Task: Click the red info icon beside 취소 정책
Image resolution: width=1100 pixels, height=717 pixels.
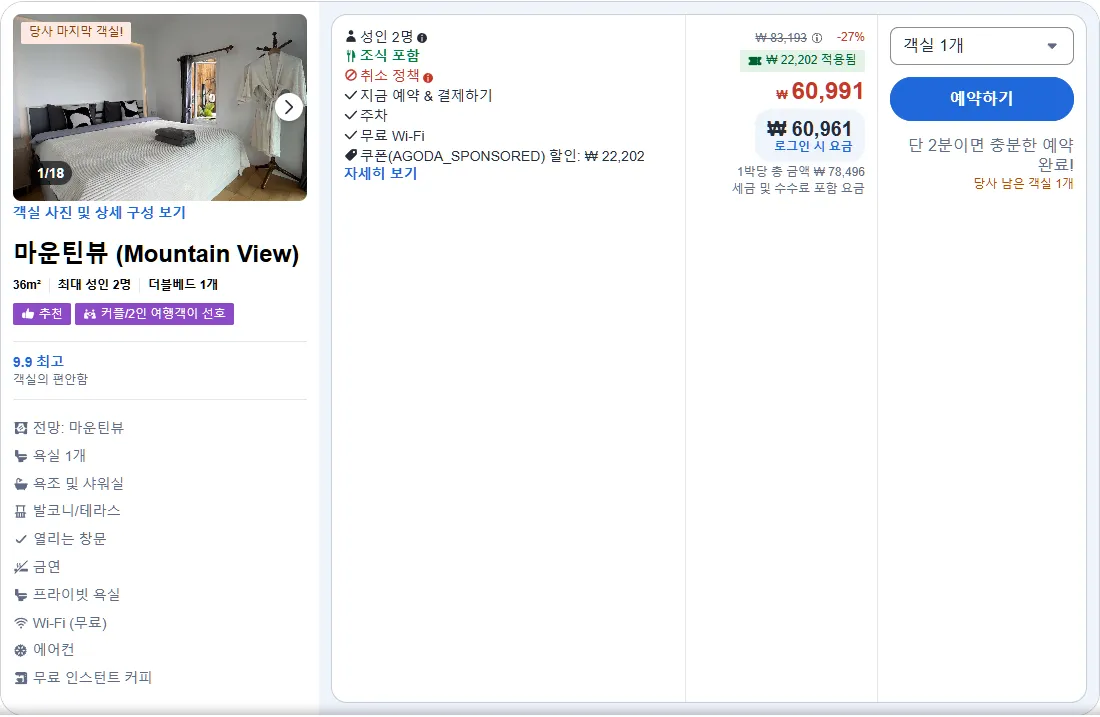Action: [428, 78]
